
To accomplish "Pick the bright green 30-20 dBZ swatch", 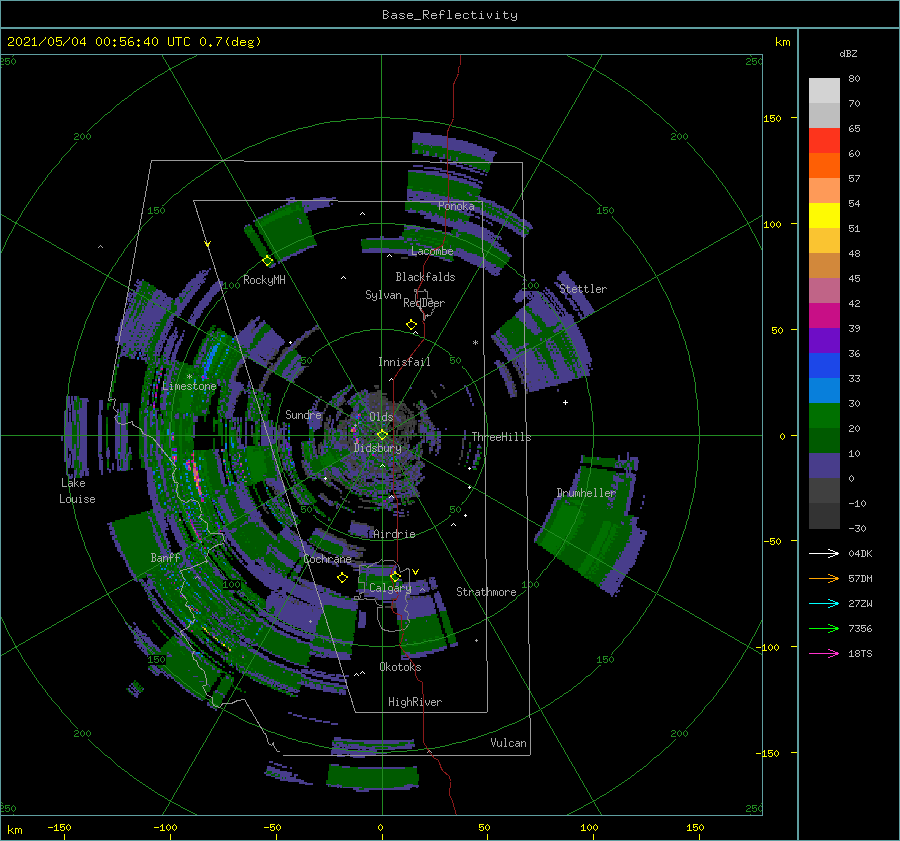I will 824,416.
